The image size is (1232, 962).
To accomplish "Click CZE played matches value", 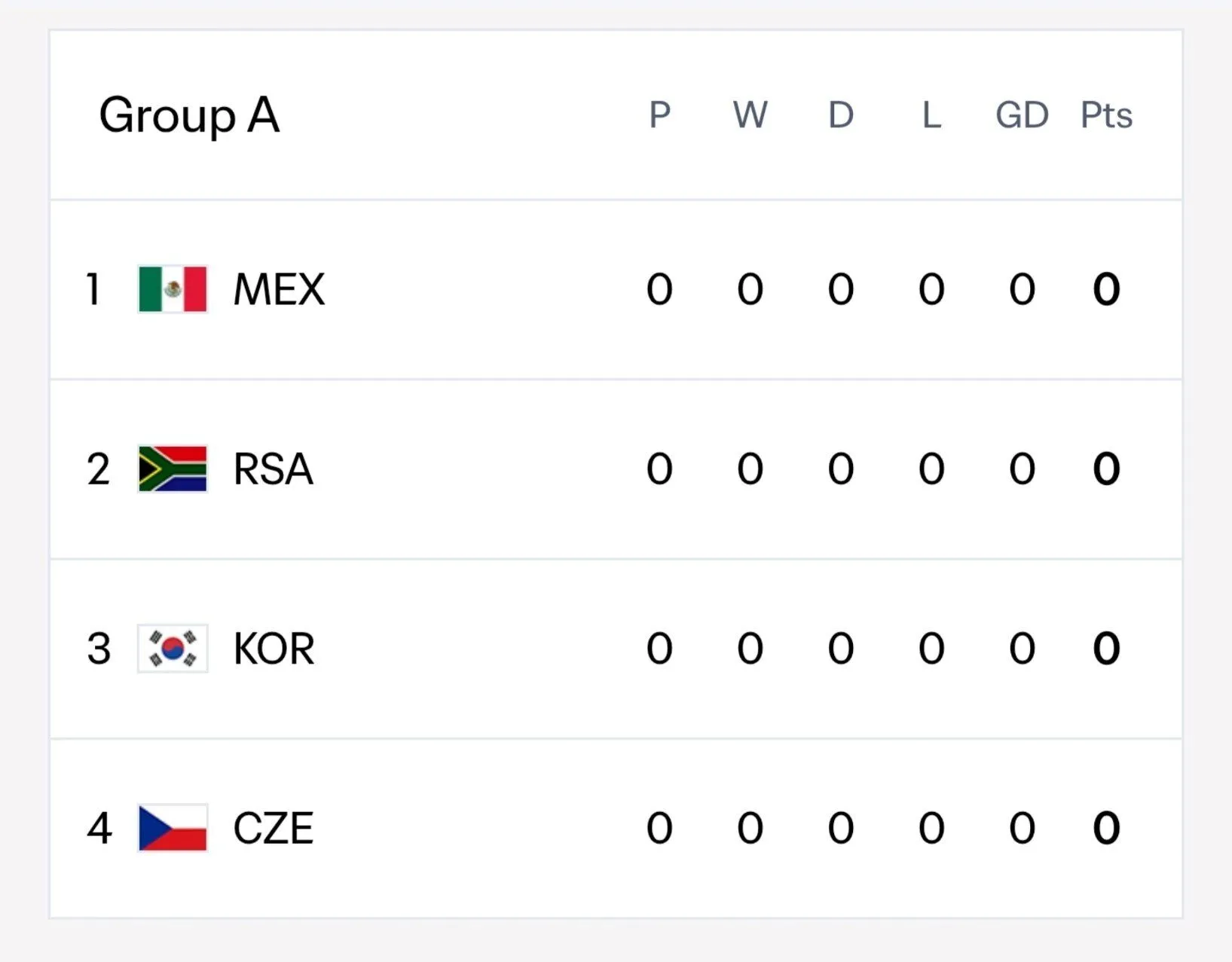I will (659, 828).
